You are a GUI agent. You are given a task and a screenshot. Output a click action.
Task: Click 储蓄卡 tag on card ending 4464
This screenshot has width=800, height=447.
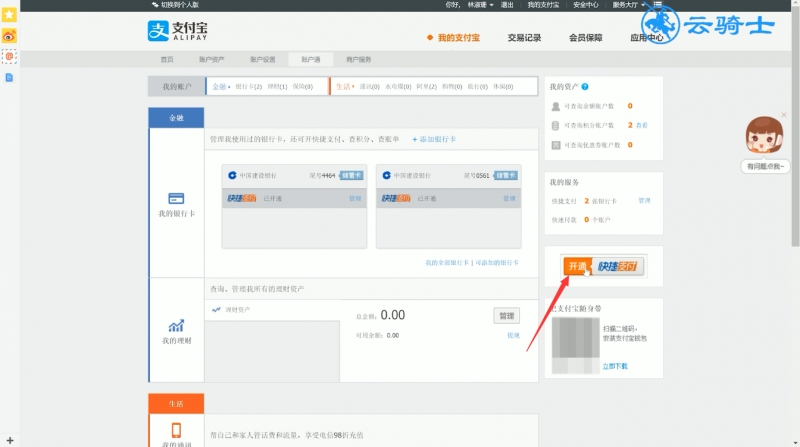[x=351, y=176]
